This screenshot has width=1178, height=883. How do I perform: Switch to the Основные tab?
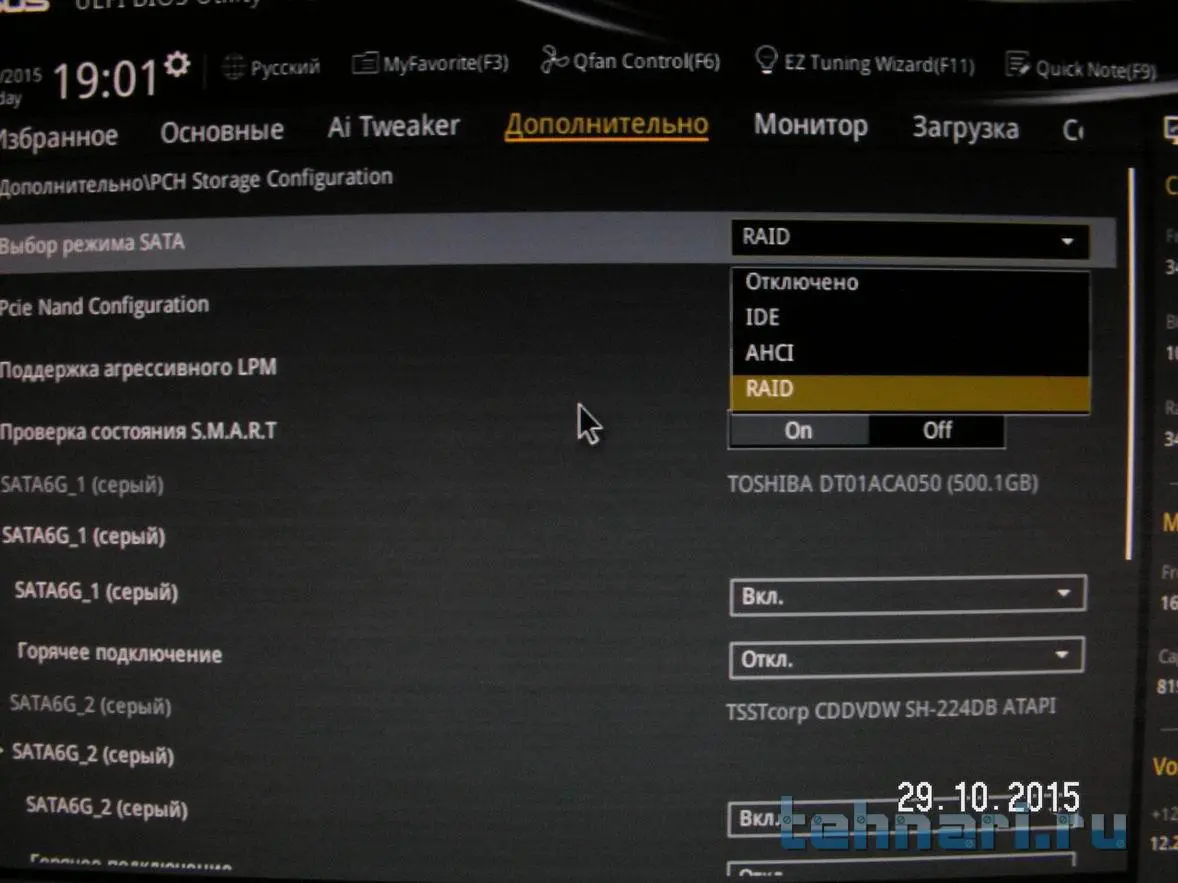tap(222, 132)
